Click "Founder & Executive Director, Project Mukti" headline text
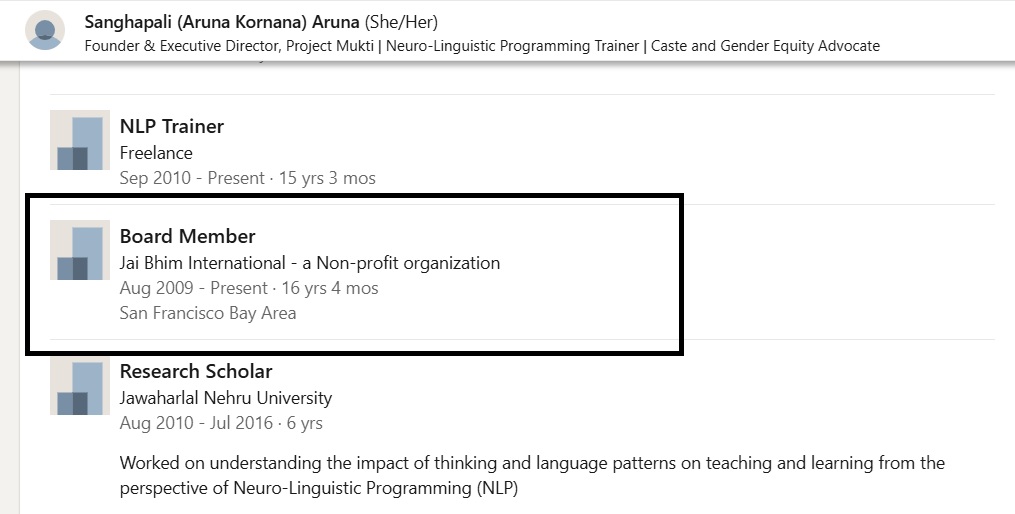 pos(227,46)
